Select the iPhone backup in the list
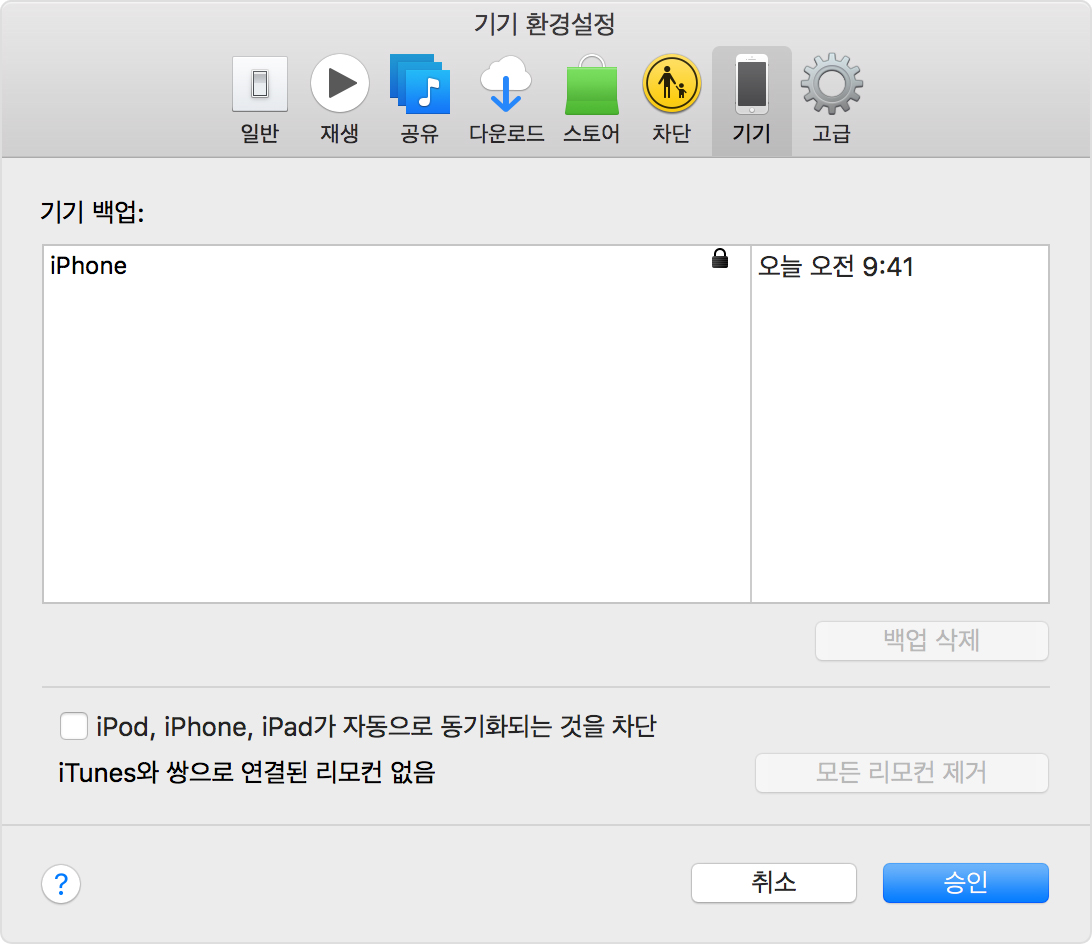Image resolution: width=1092 pixels, height=944 pixels. (x=89, y=266)
